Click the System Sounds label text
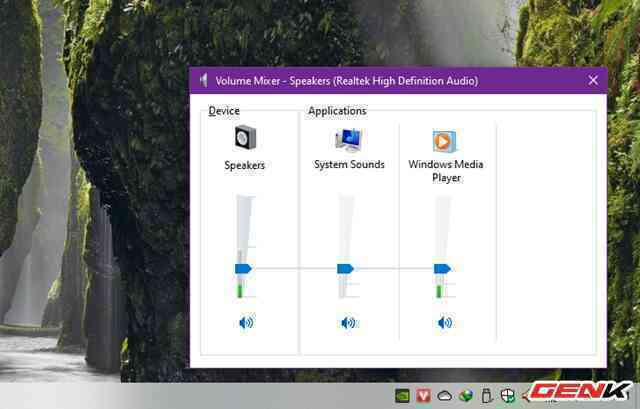640x409 pixels. [349, 164]
